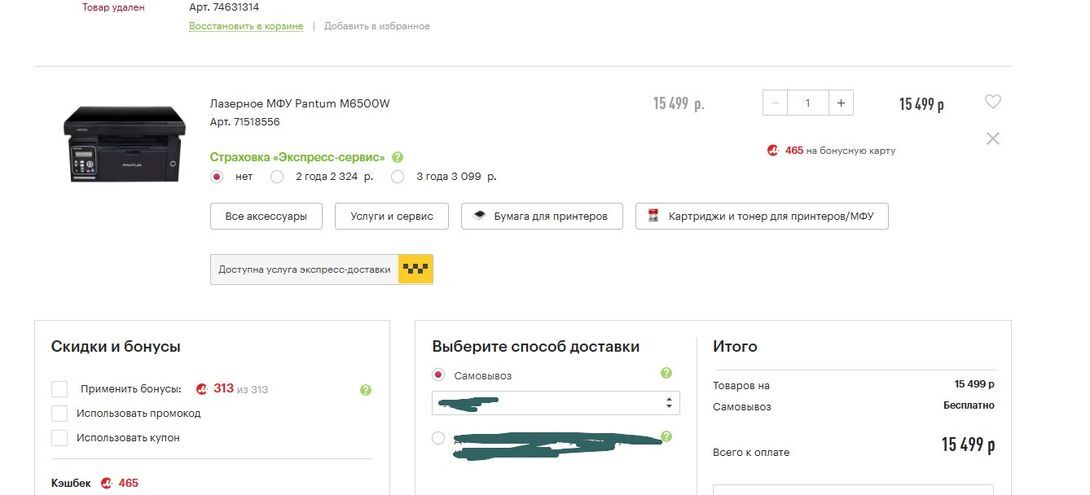Image resolution: width=1090 pixels, height=495 pixels.
Task: Click the Бумага для принтеров button
Action: click(541, 216)
